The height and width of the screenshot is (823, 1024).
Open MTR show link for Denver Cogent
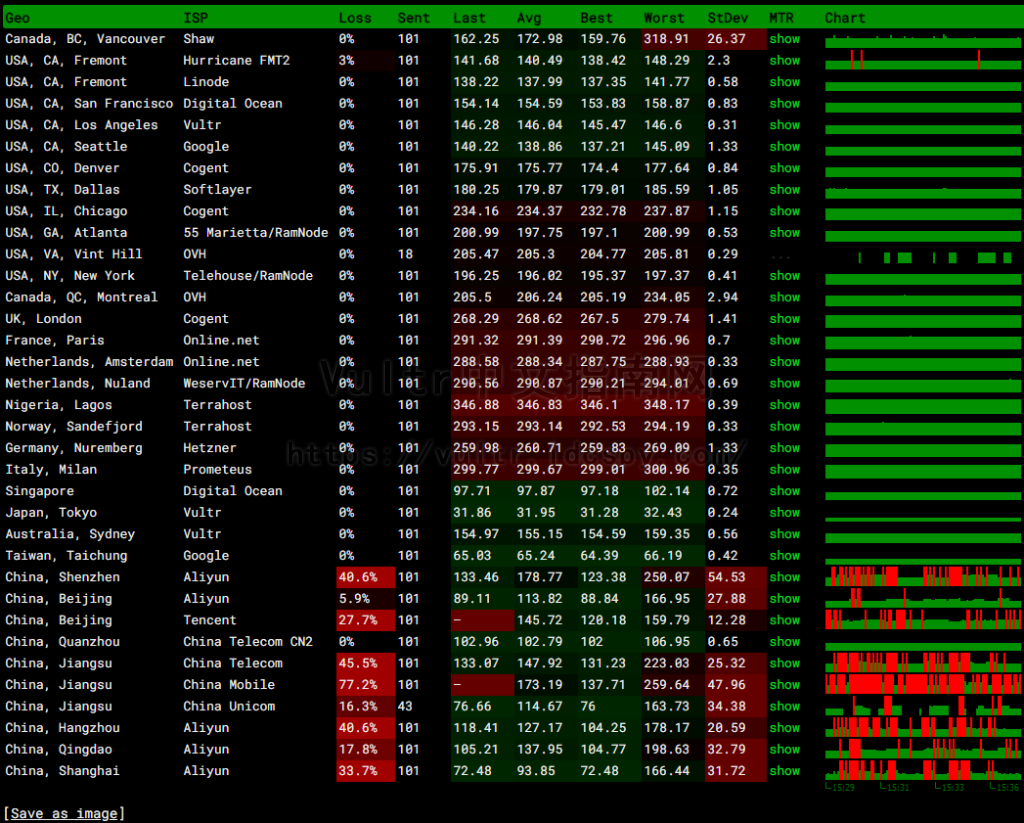[x=784, y=169]
